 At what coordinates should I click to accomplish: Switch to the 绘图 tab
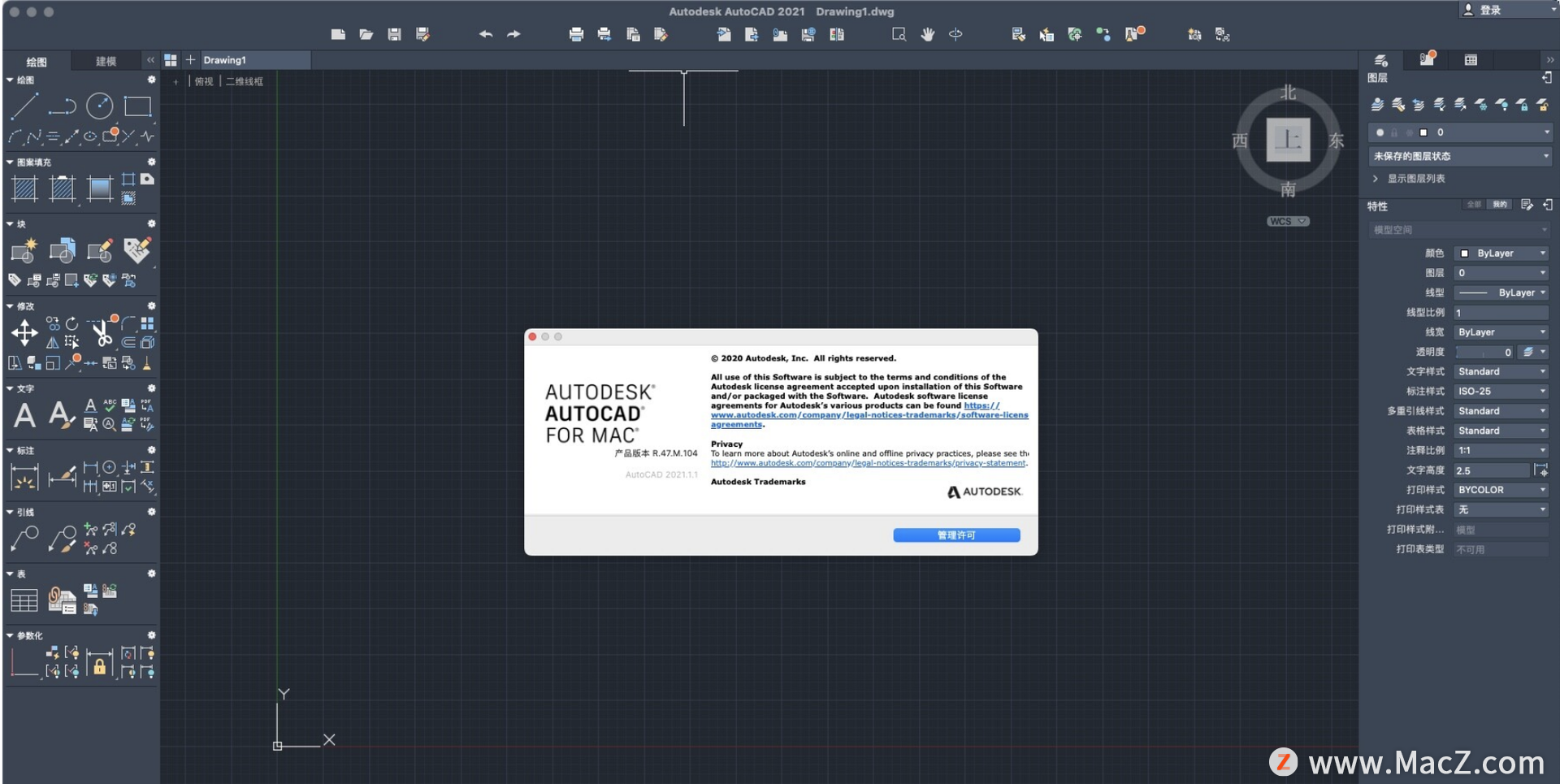(37, 61)
